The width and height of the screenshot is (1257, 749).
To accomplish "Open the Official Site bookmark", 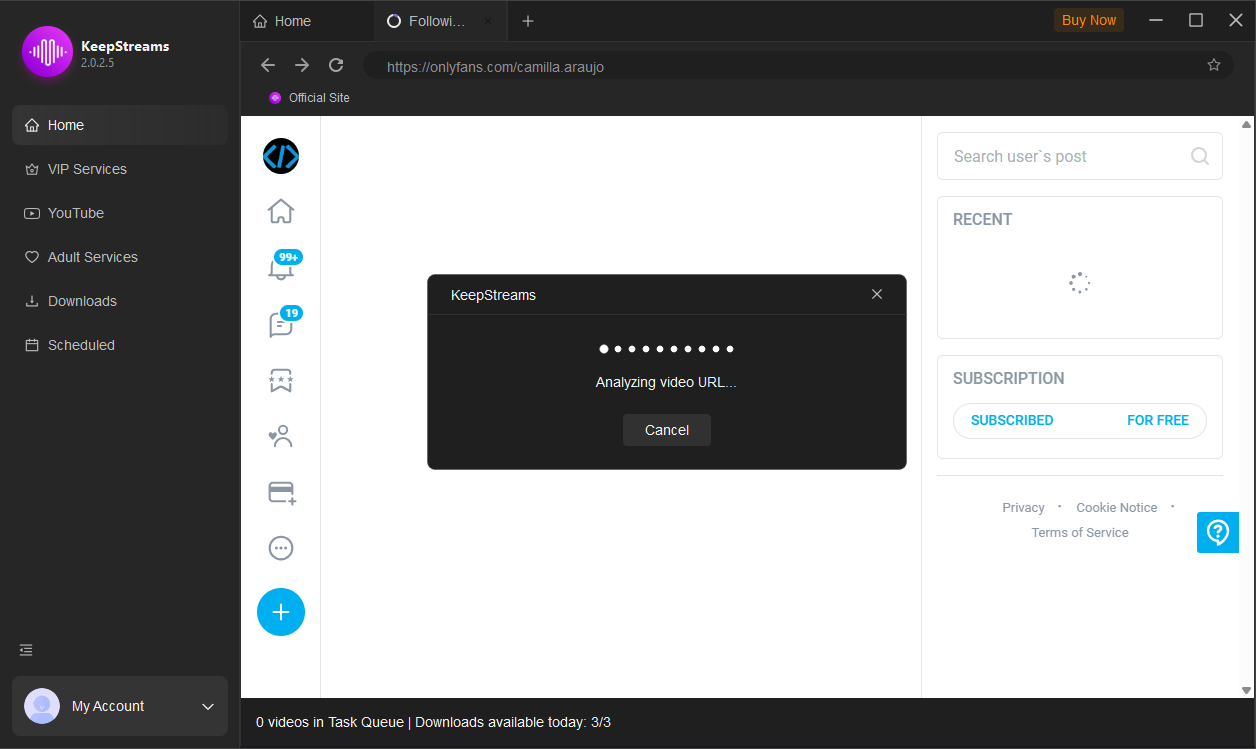I will coord(309,98).
